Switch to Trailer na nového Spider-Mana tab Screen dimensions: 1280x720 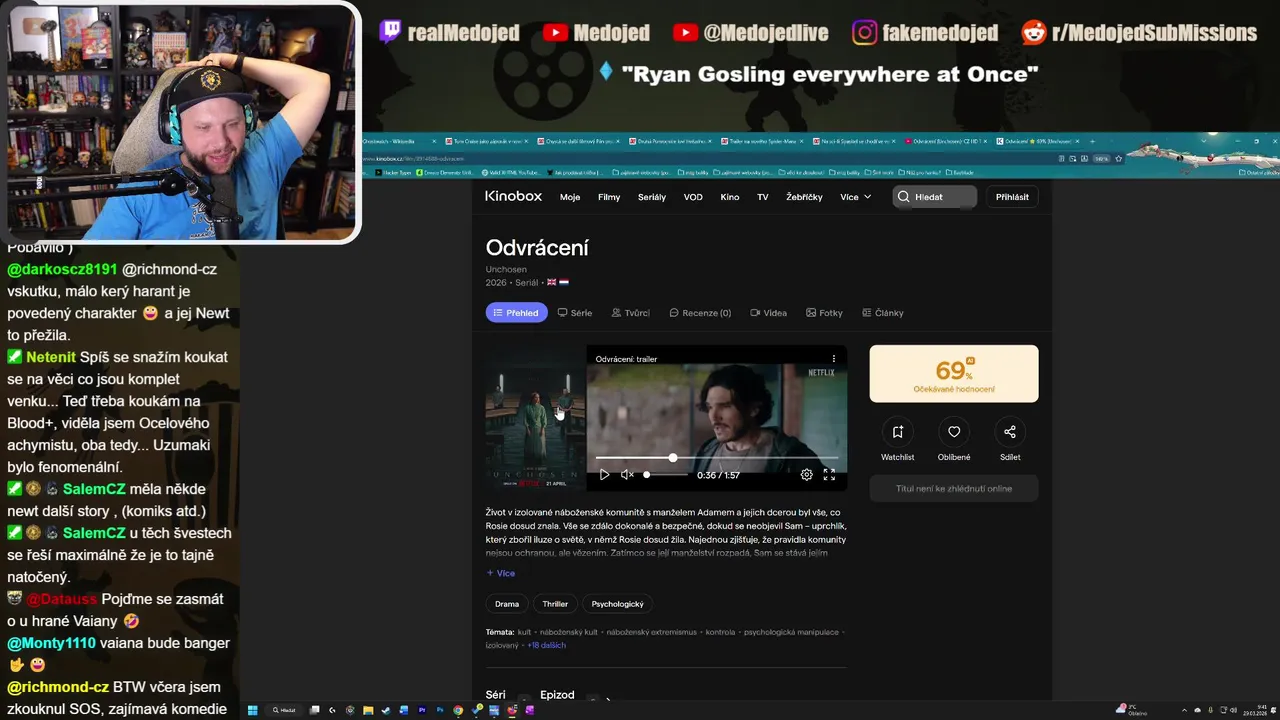click(x=763, y=141)
